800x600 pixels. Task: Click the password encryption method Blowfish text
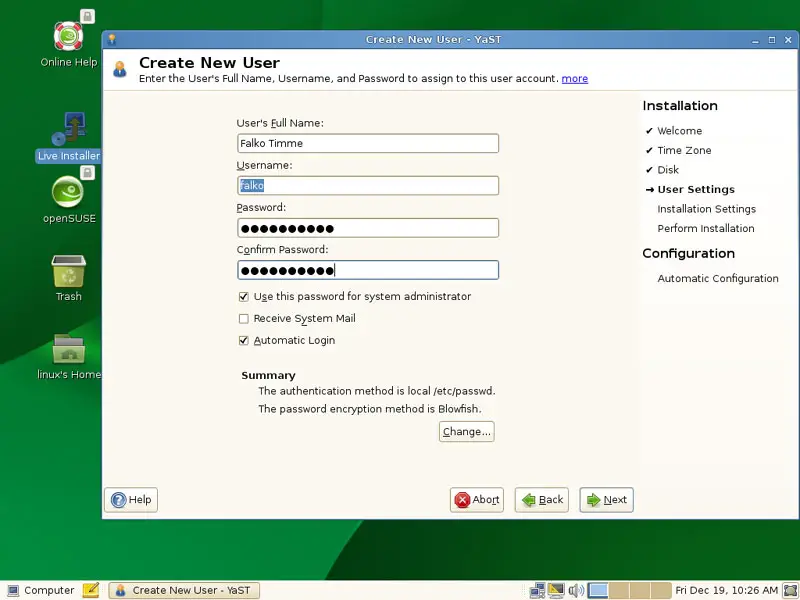coord(369,409)
